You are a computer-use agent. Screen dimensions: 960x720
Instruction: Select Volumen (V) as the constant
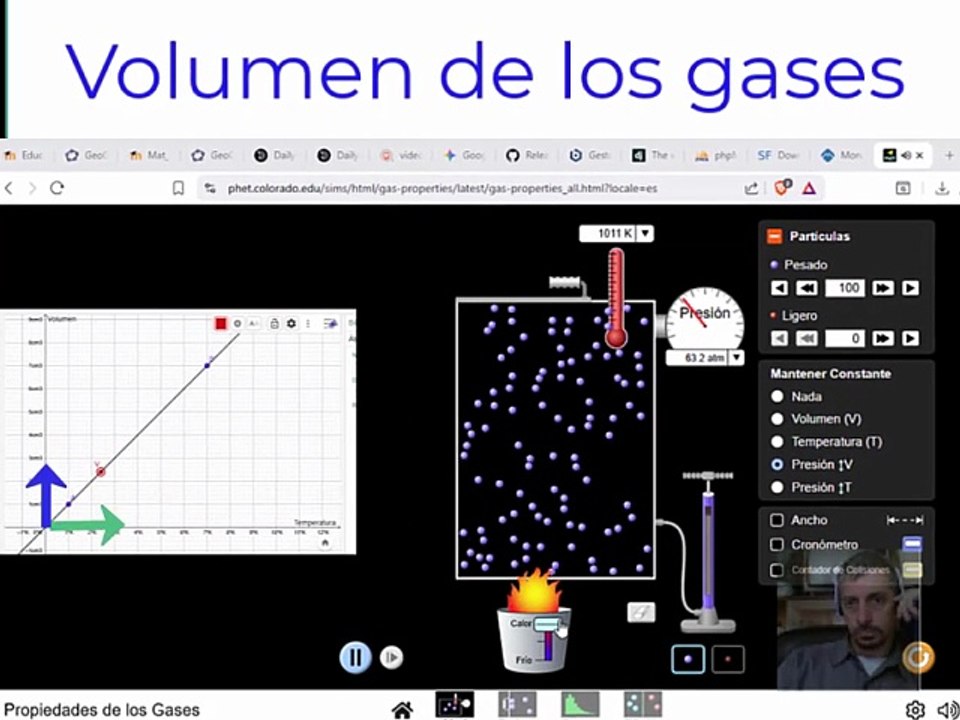[777, 419]
